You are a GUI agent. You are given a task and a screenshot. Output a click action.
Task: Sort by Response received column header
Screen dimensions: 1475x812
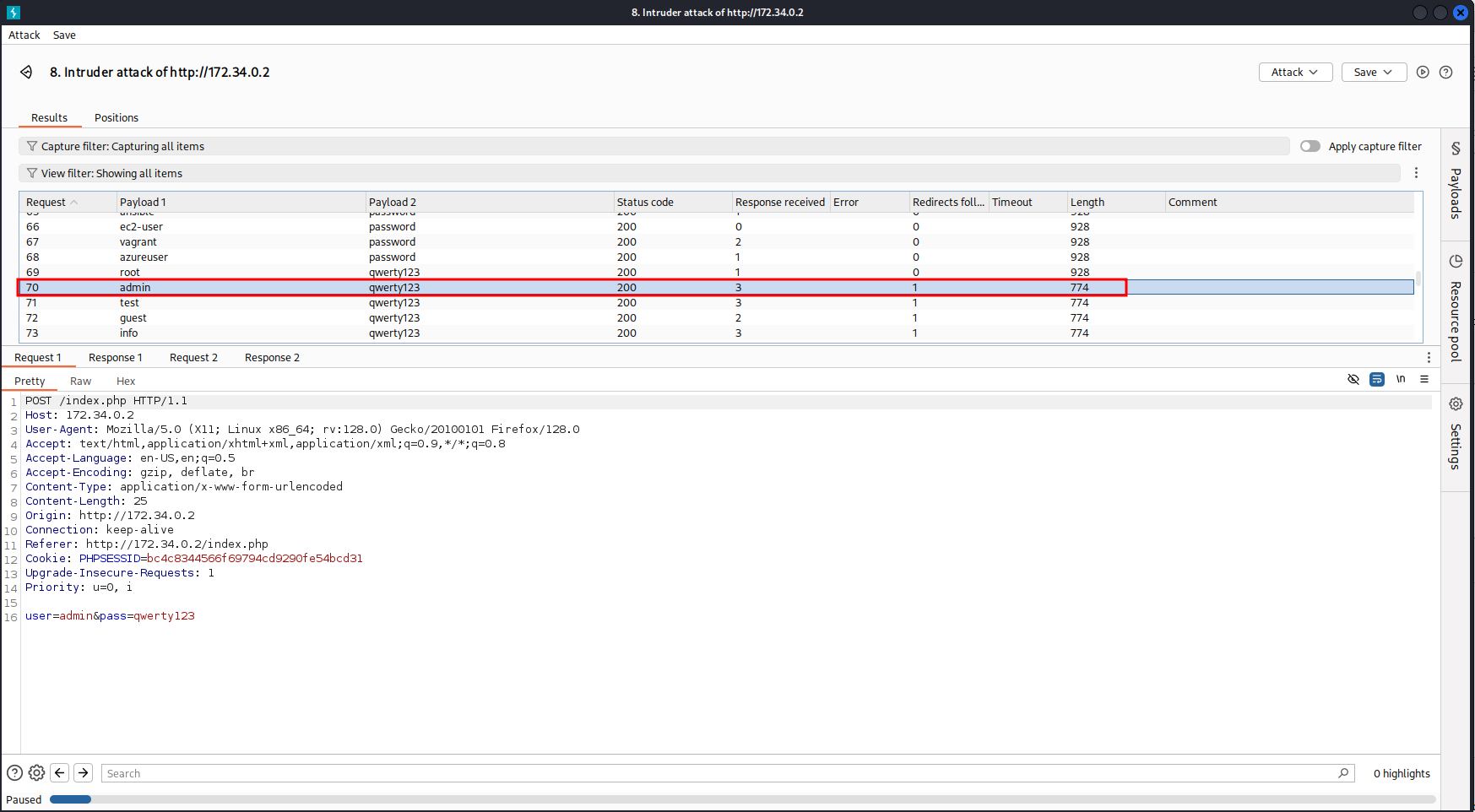pos(781,202)
